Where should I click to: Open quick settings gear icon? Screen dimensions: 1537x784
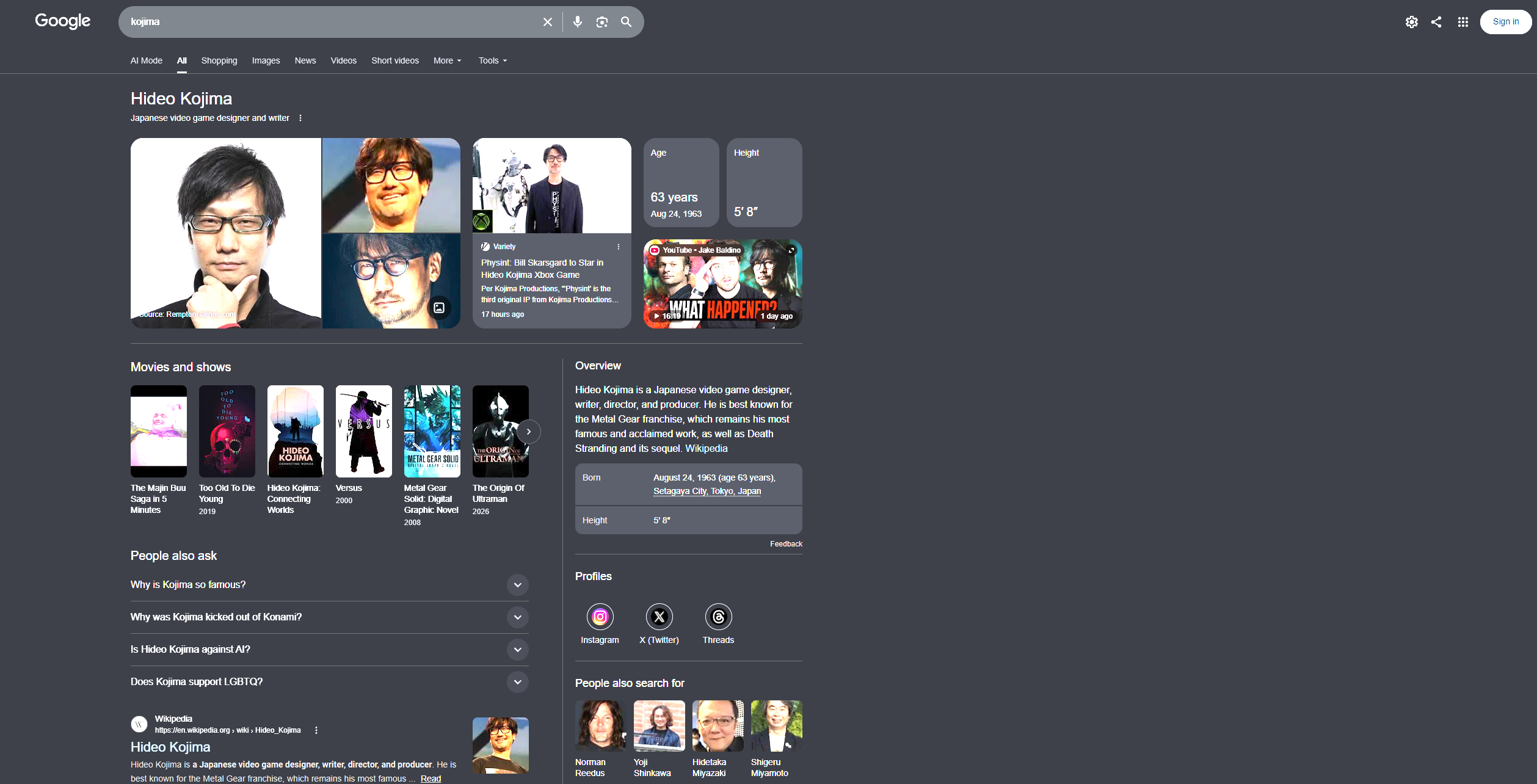(1411, 22)
